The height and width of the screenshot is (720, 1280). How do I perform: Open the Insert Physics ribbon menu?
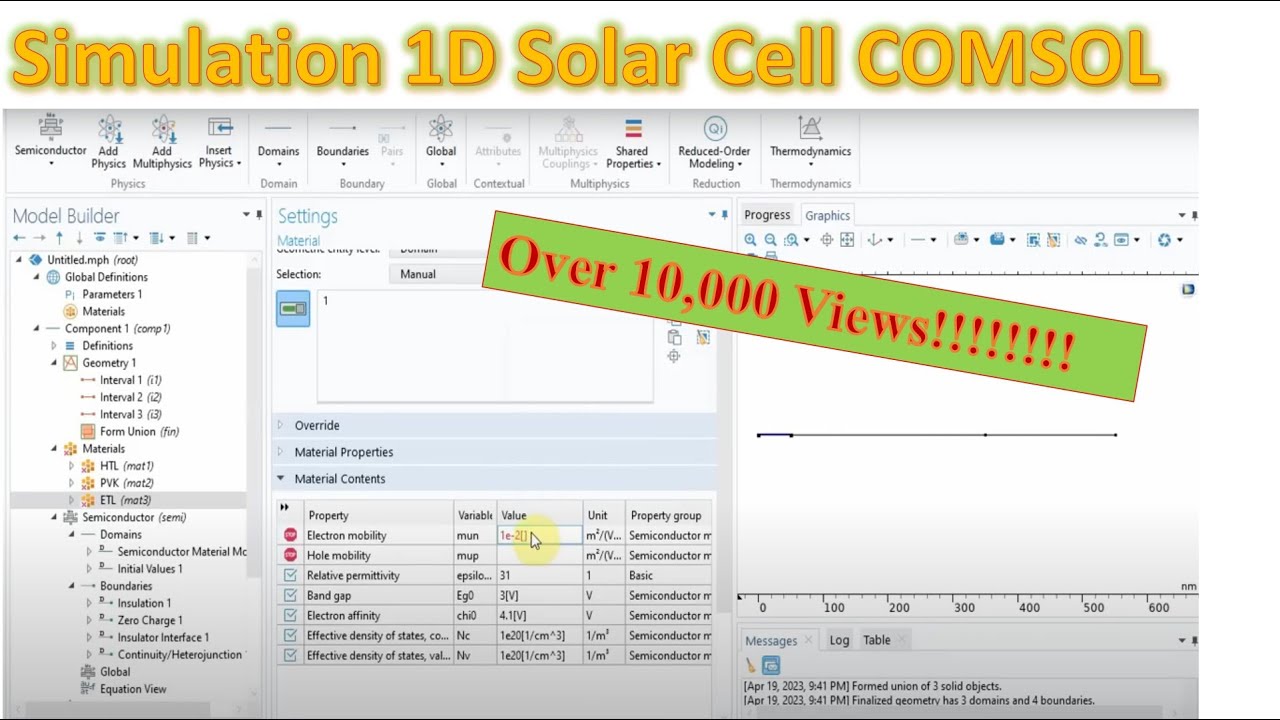(220, 141)
